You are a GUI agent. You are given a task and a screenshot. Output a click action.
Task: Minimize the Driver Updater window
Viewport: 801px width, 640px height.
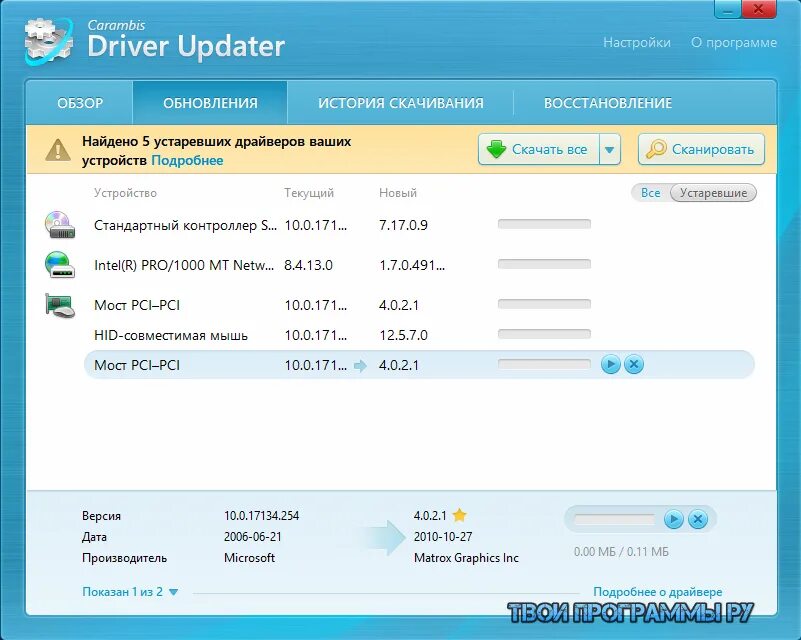(729, 9)
